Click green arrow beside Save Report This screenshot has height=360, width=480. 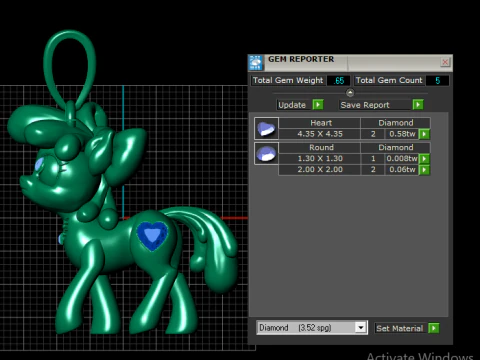pos(418,105)
